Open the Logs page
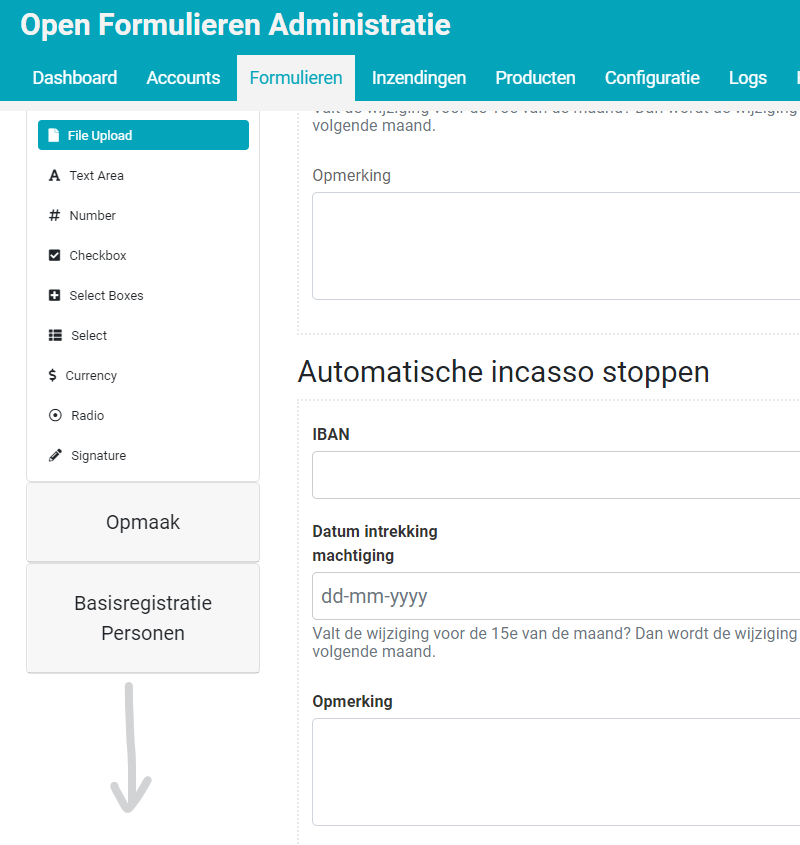 click(x=747, y=77)
